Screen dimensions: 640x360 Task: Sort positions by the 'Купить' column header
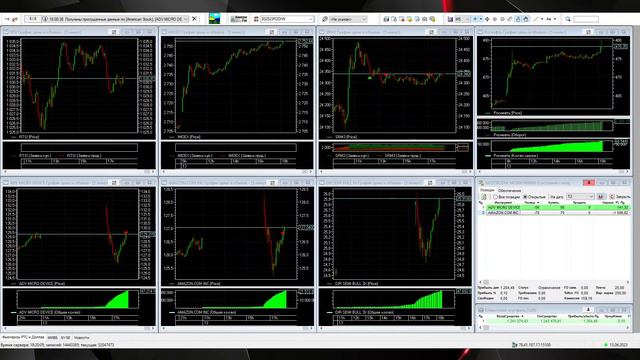click(x=553, y=202)
